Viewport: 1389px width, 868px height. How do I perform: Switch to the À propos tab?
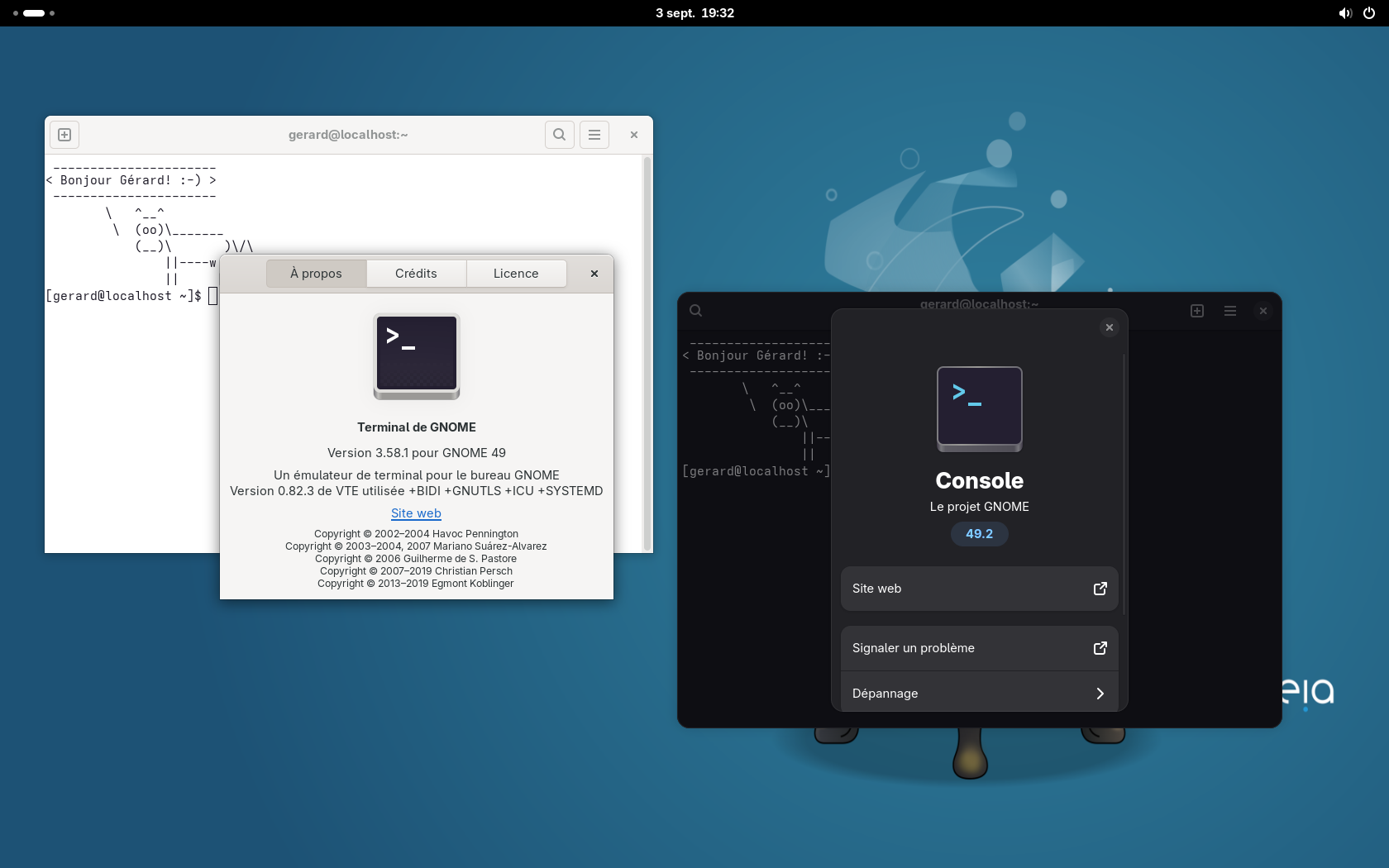pos(317,274)
